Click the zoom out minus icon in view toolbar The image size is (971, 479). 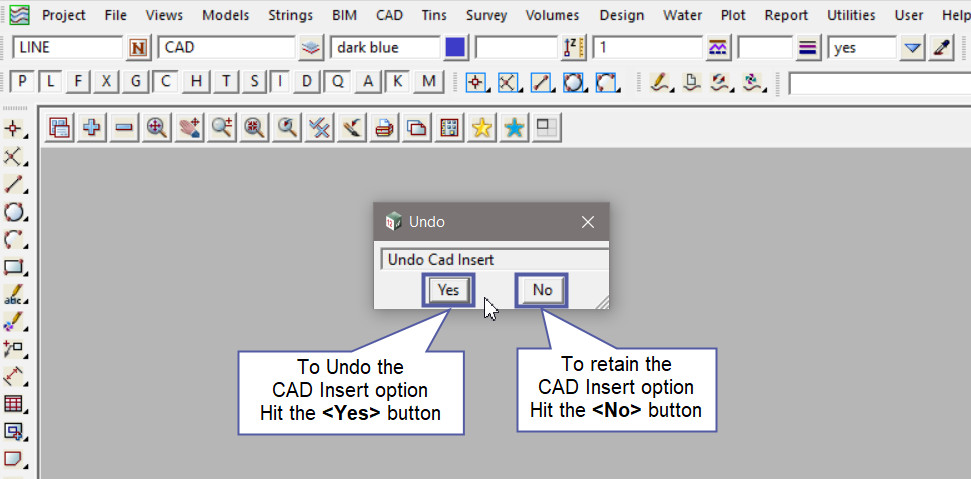pyautogui.click(x=124, y=127)
